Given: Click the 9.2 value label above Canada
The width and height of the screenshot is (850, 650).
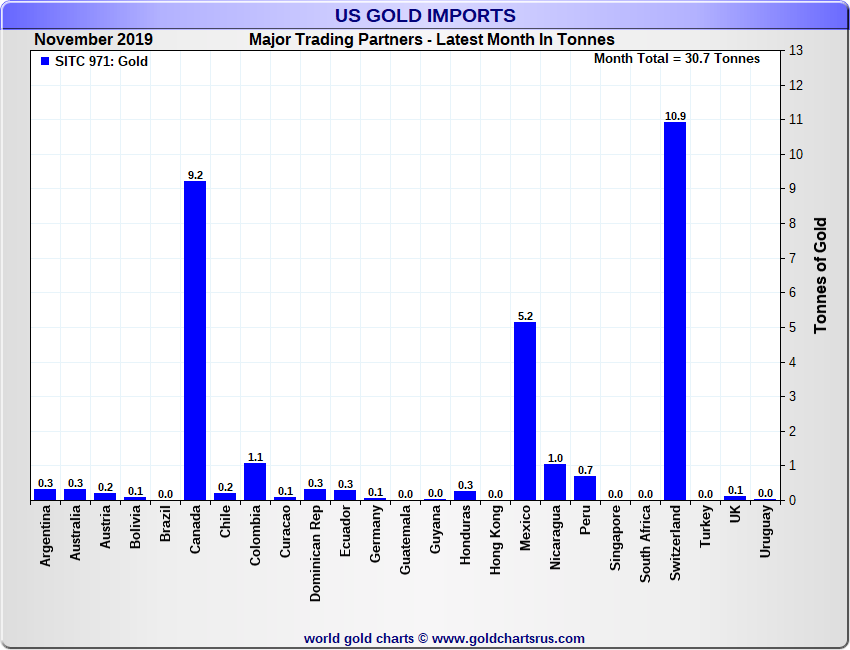Looking at the screenshot, I should (x=195, y=175).
